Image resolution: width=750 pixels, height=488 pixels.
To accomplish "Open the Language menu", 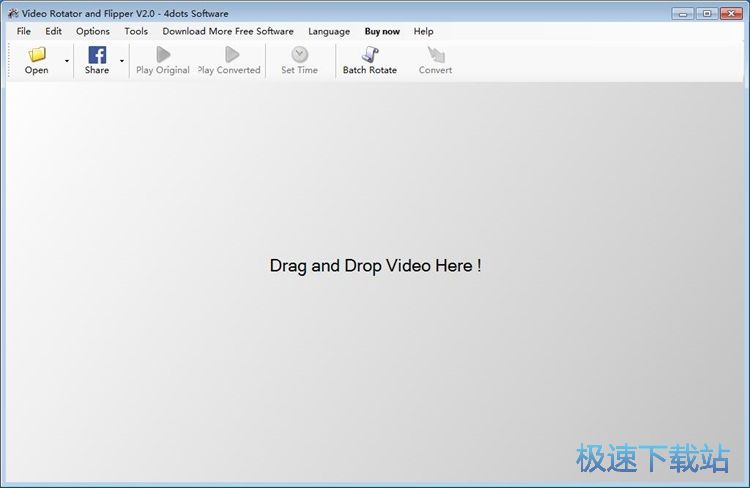I will (x=329, y=31).
